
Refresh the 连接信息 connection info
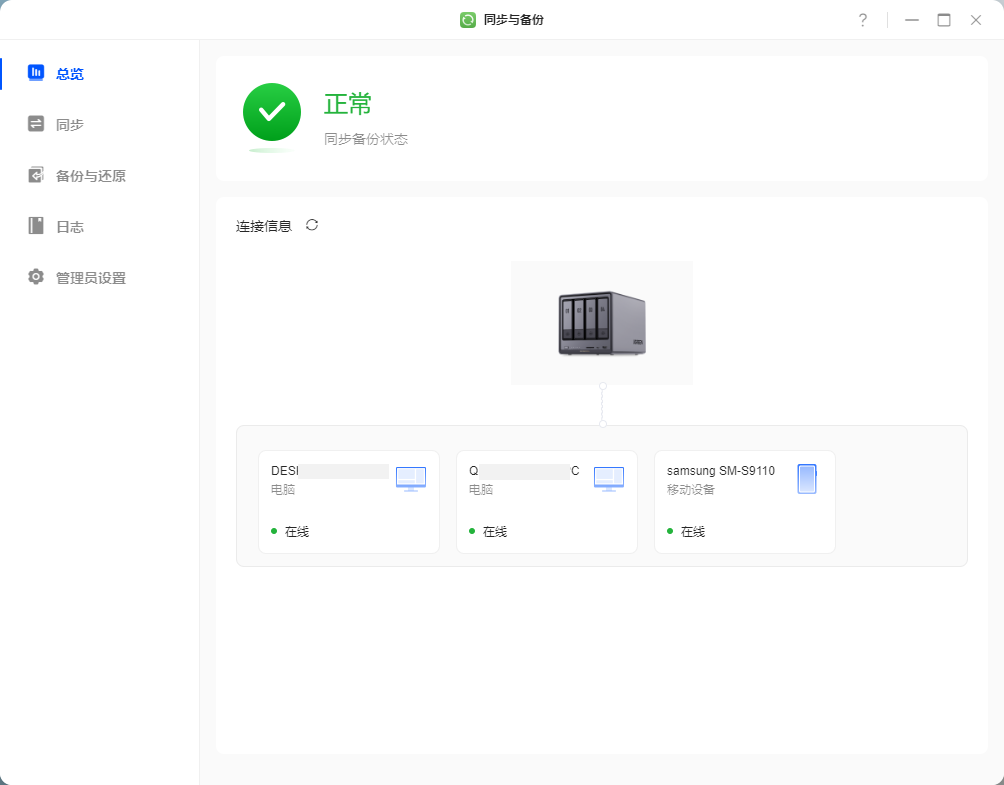click(312, 225)
